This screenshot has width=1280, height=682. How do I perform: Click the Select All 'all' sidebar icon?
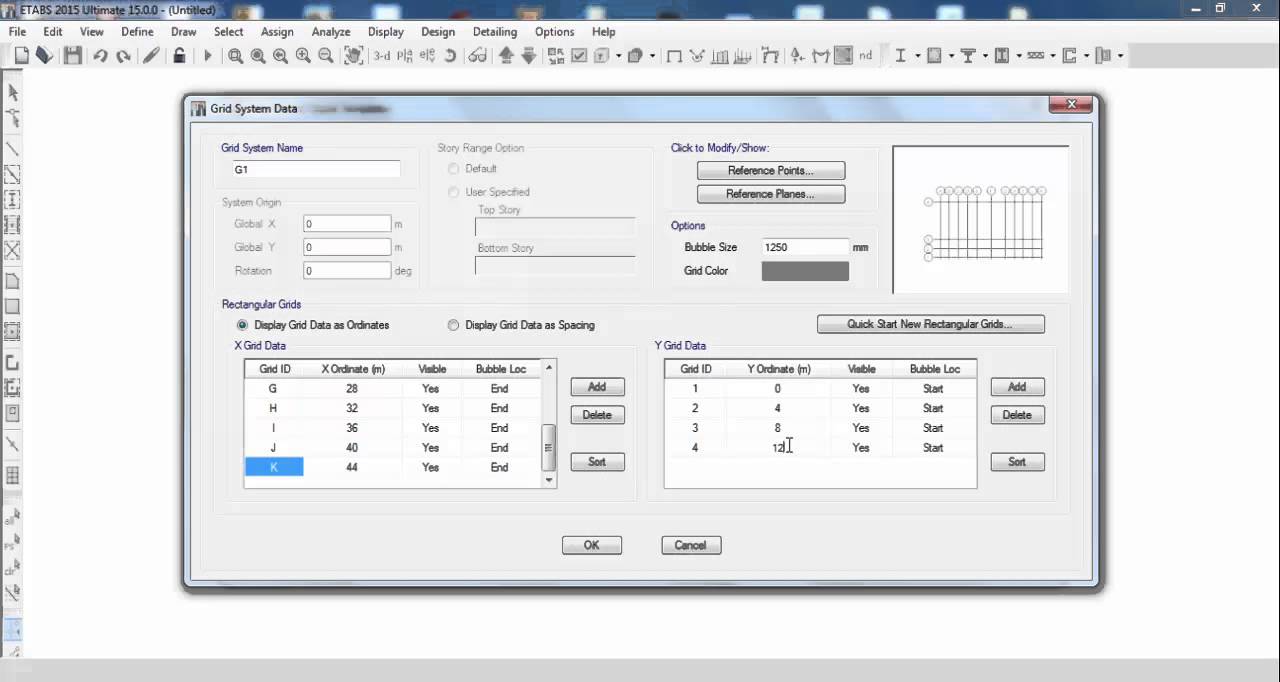13,518
